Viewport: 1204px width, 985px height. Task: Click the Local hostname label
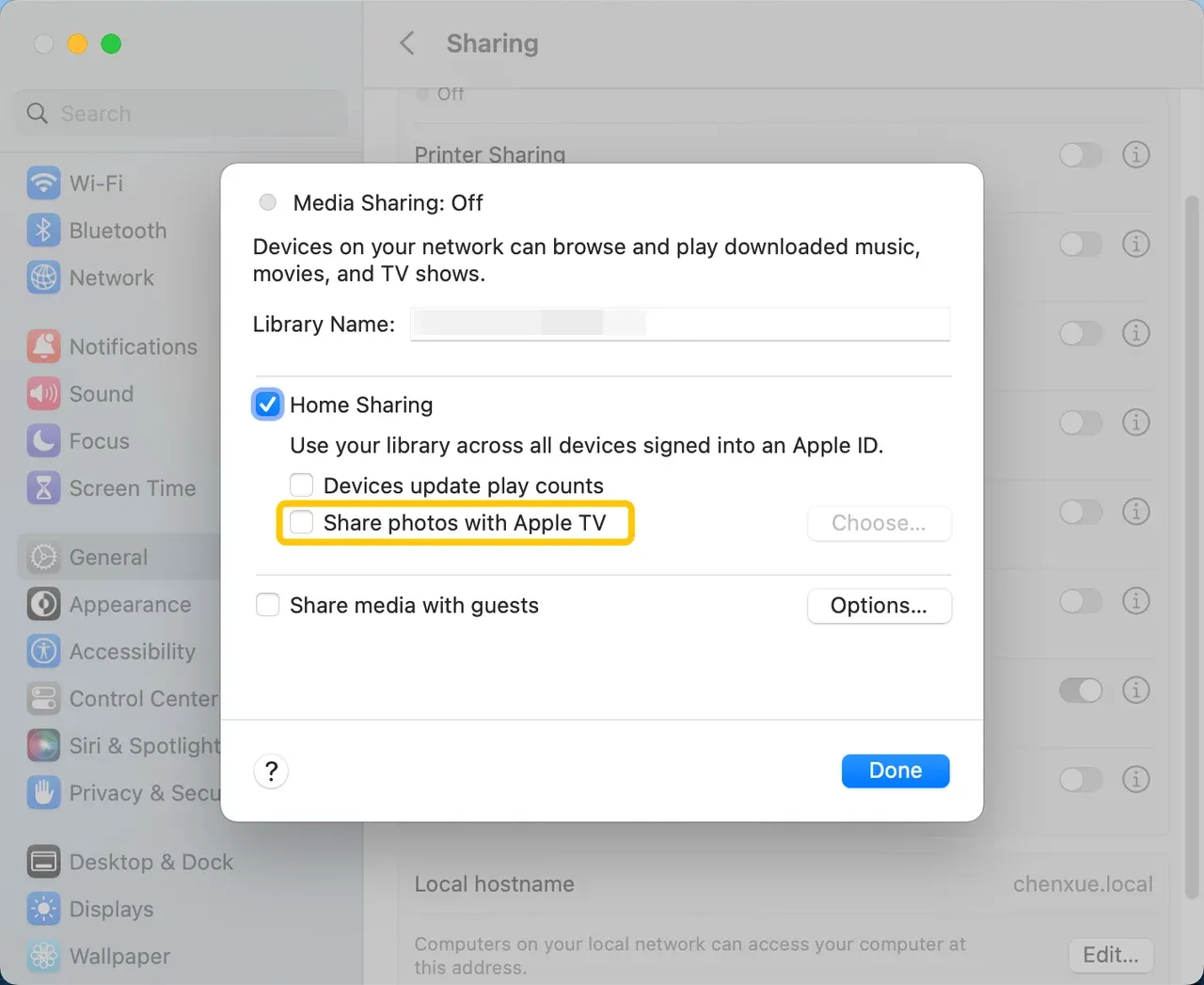[x=494, y=884]
